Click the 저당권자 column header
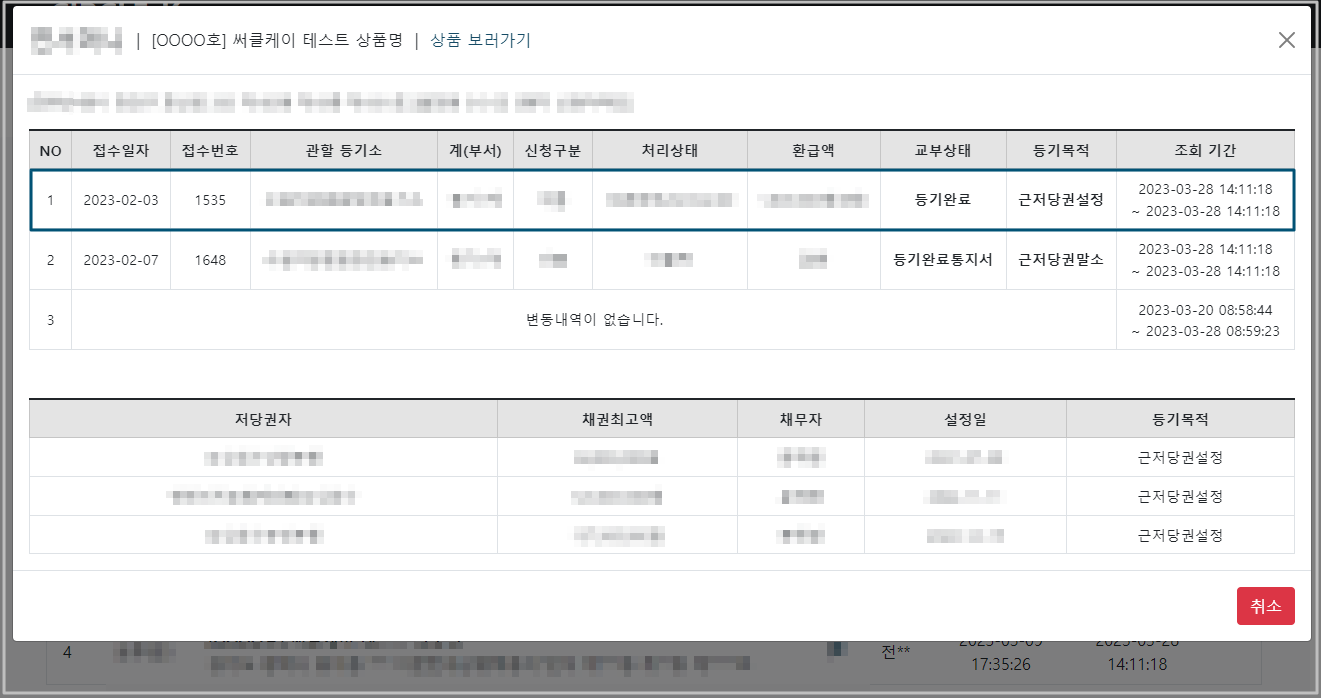 263,420
